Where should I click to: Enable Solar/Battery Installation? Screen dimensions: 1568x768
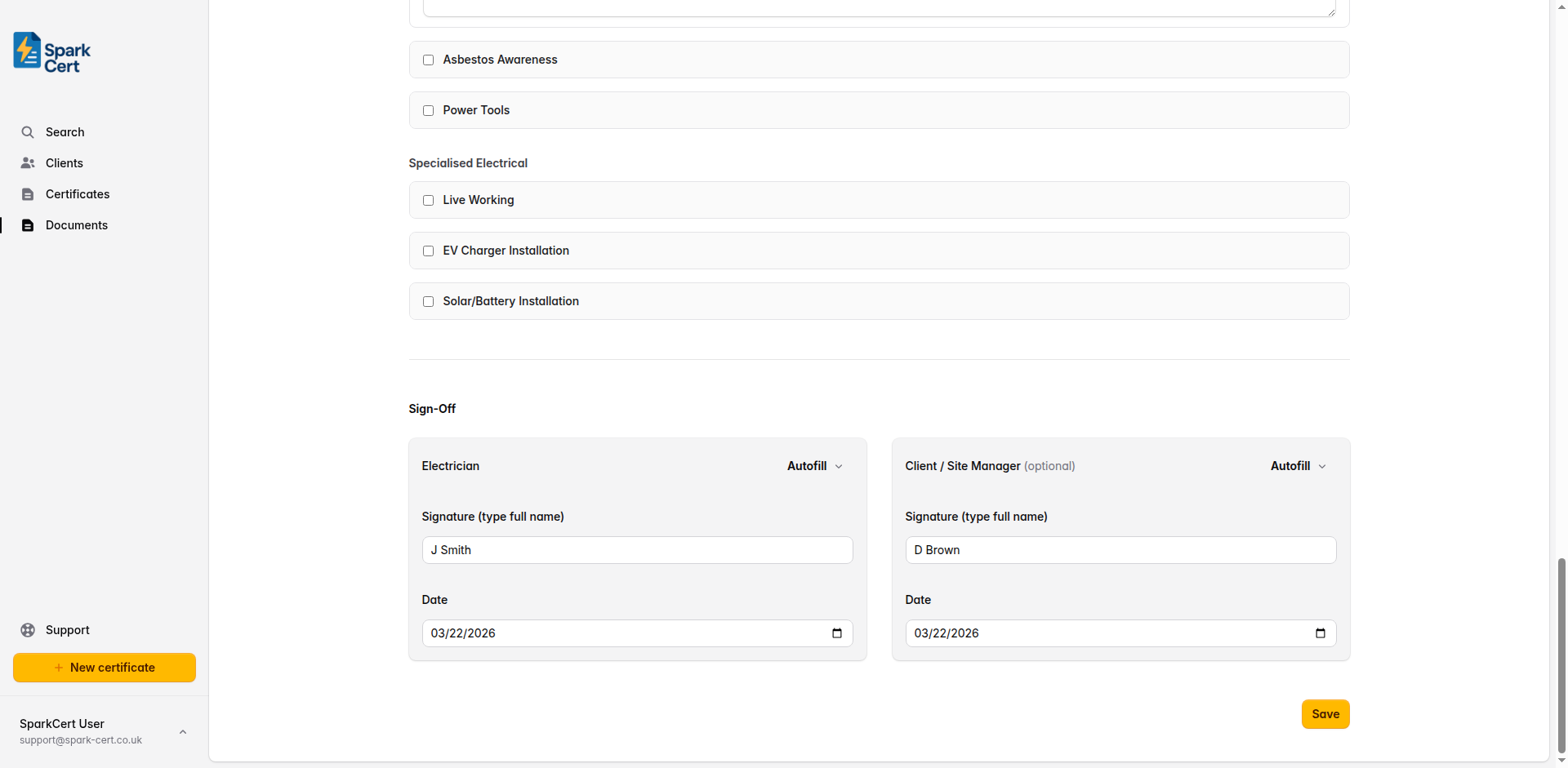pyautogui.click(x=428, y=301)
